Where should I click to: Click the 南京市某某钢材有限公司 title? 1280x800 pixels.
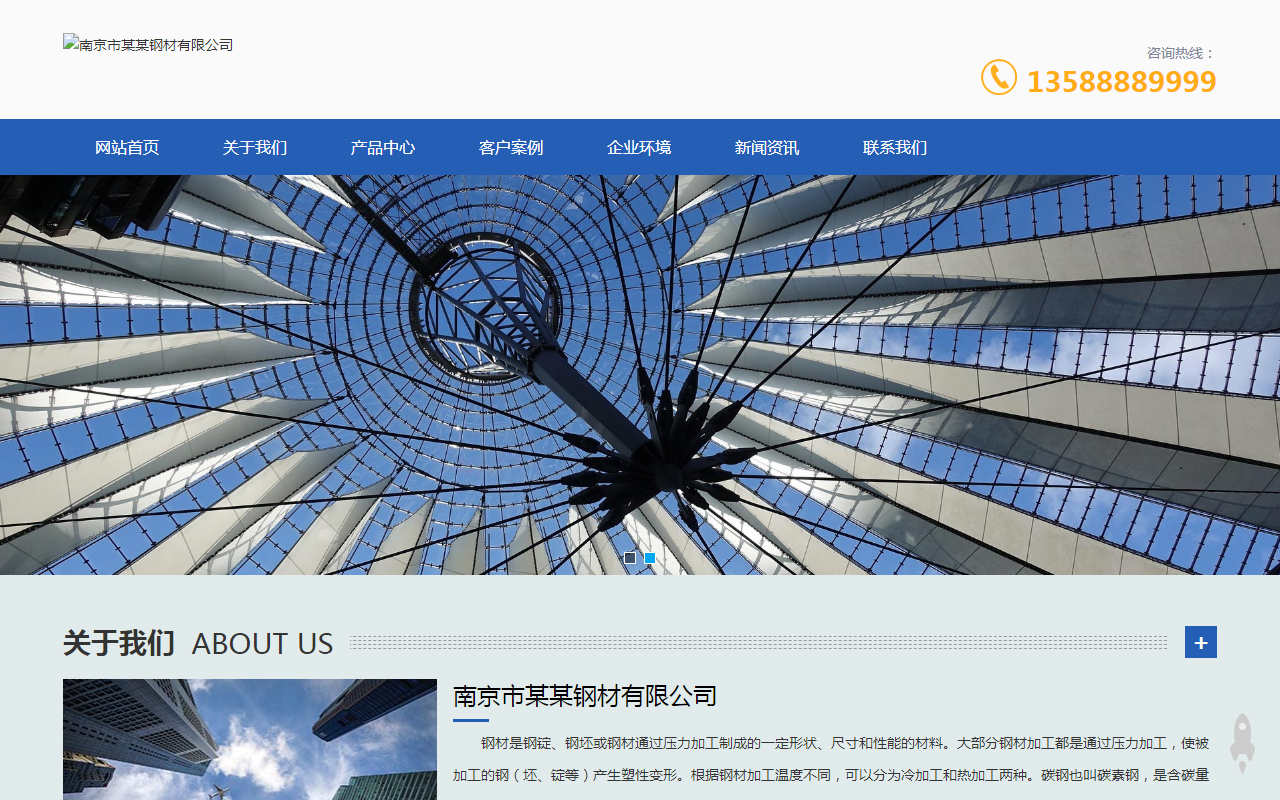pyautogui.click(x=585, y=695)
